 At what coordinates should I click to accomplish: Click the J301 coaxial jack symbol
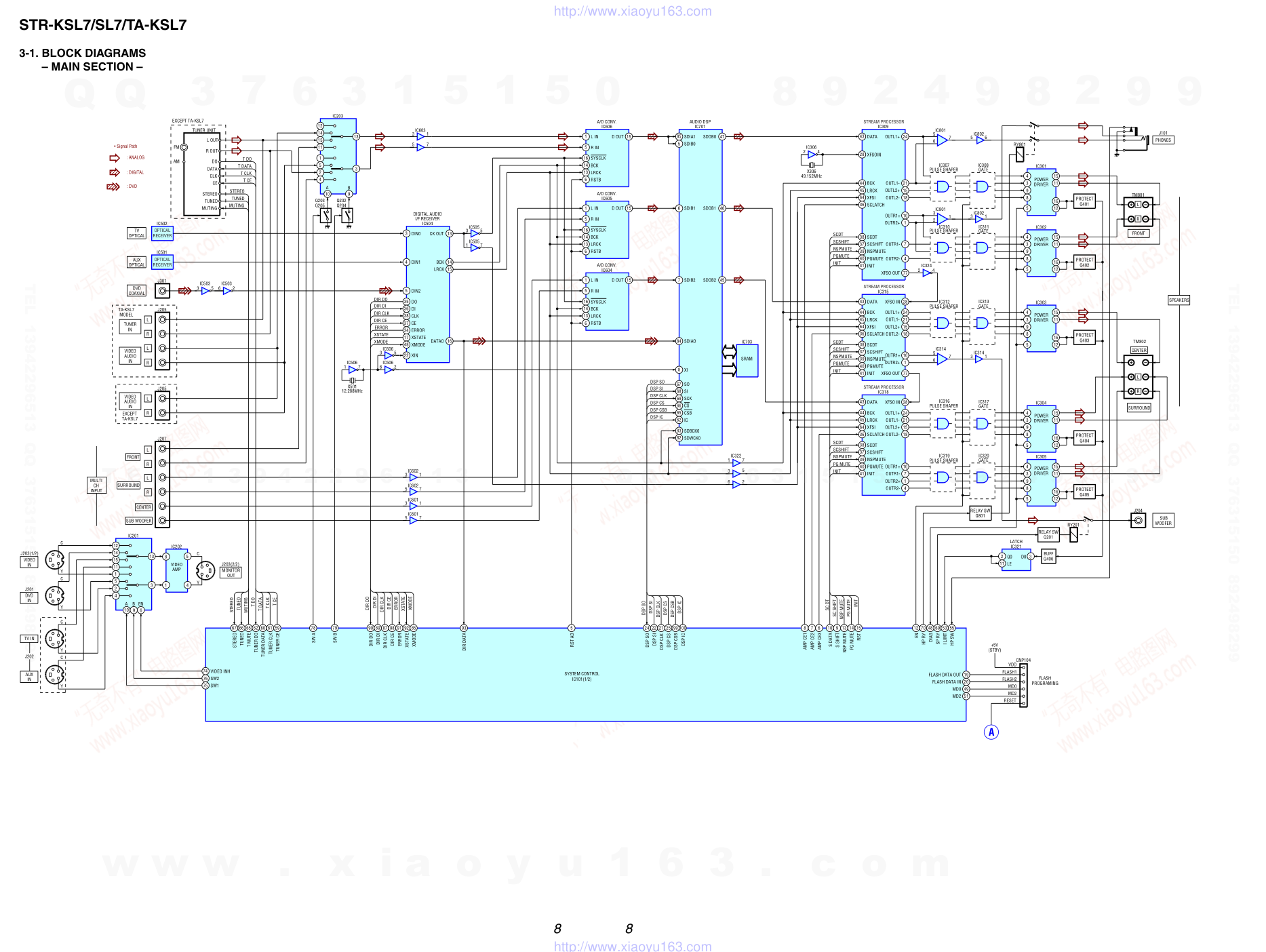(162, 291)
